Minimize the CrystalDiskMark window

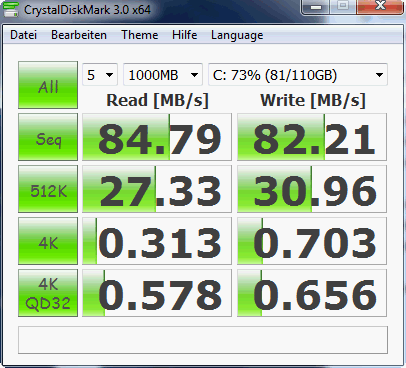(x=316, y=7)
